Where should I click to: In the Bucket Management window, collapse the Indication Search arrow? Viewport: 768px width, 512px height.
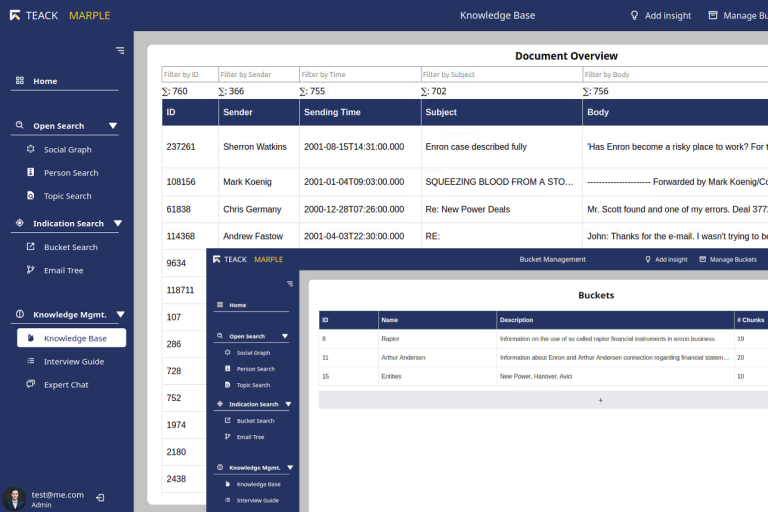tap(288, 404)
